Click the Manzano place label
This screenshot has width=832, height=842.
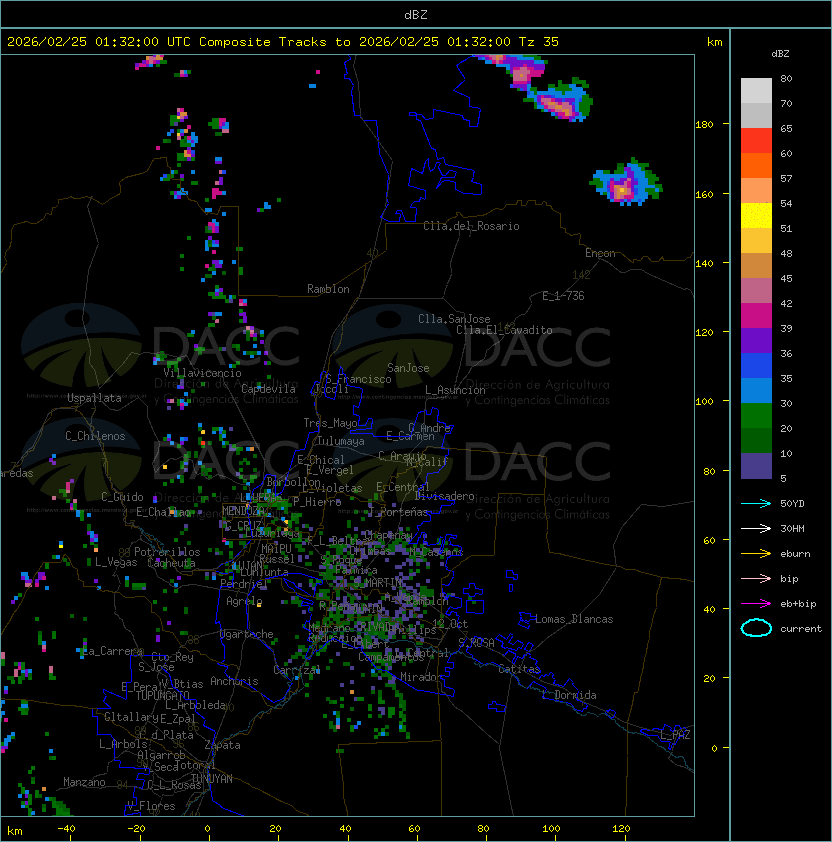84,782
